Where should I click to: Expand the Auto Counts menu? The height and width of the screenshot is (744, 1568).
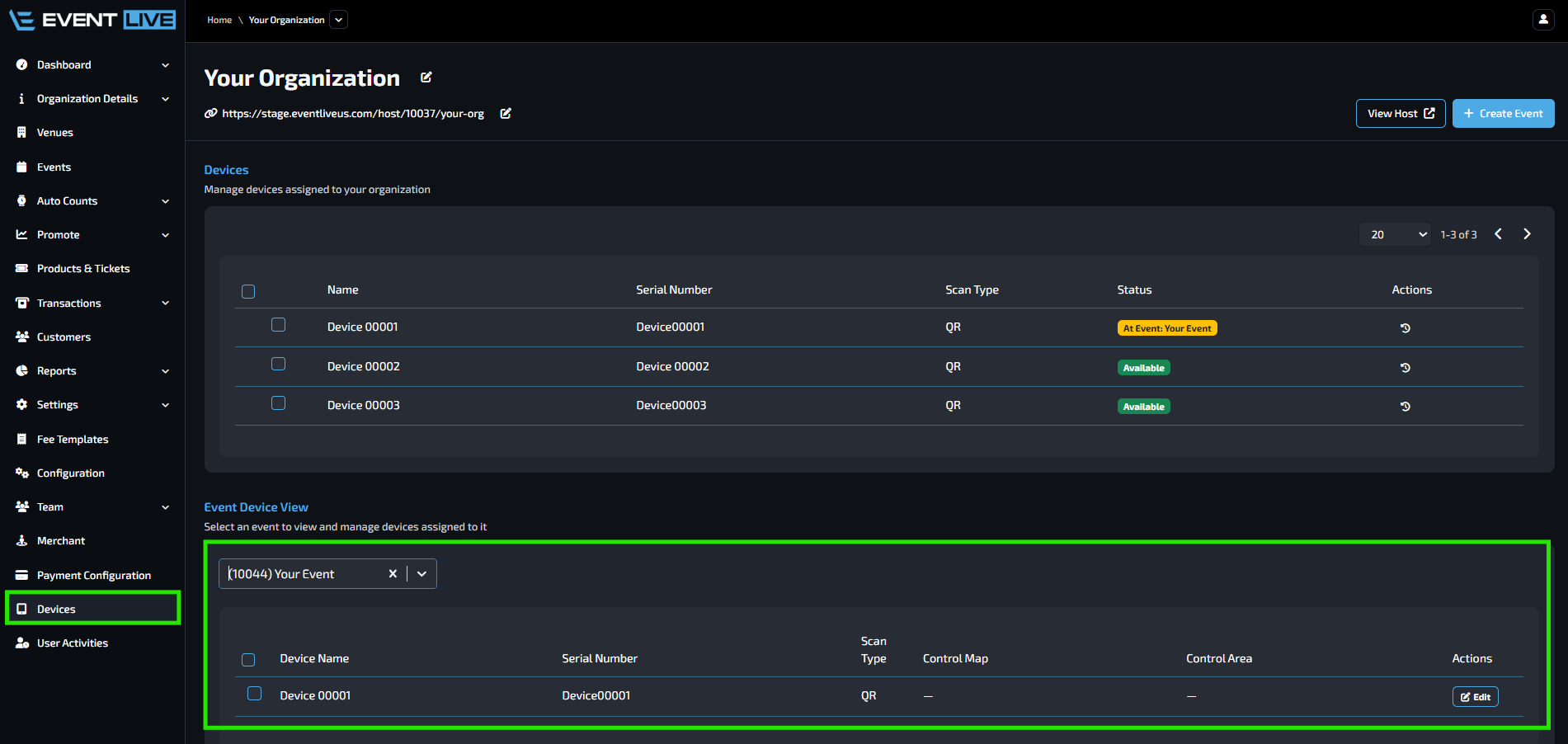click(165, 201)
